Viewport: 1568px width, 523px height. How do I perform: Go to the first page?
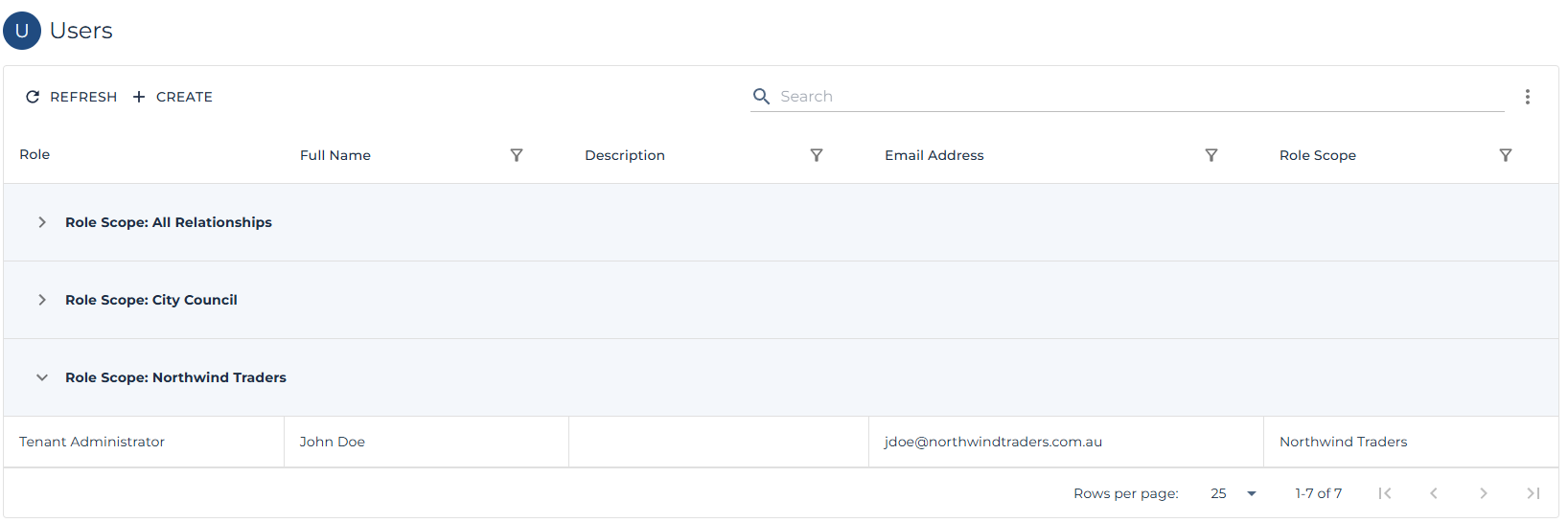(x=1384, y=493)
